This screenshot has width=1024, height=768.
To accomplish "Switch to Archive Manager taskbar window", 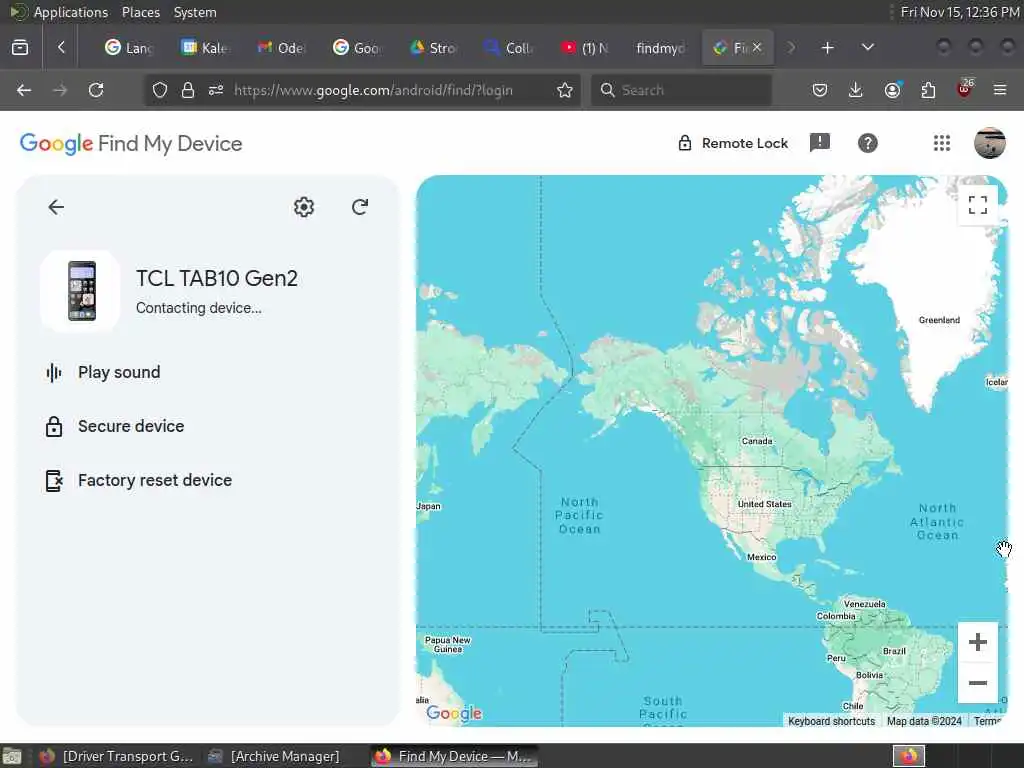I will (274, 756).
